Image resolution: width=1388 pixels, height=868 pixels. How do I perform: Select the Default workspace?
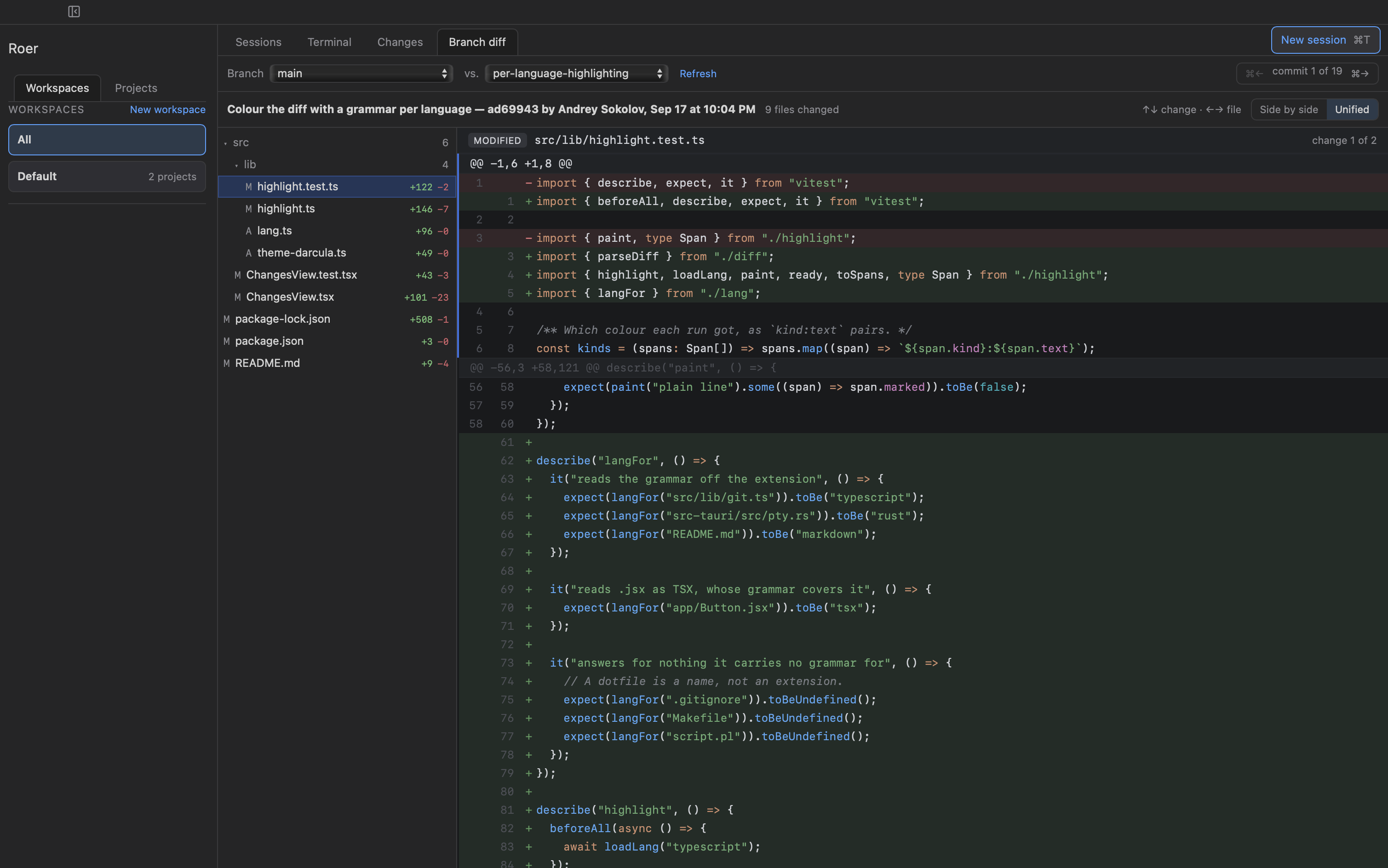point(107,176)
